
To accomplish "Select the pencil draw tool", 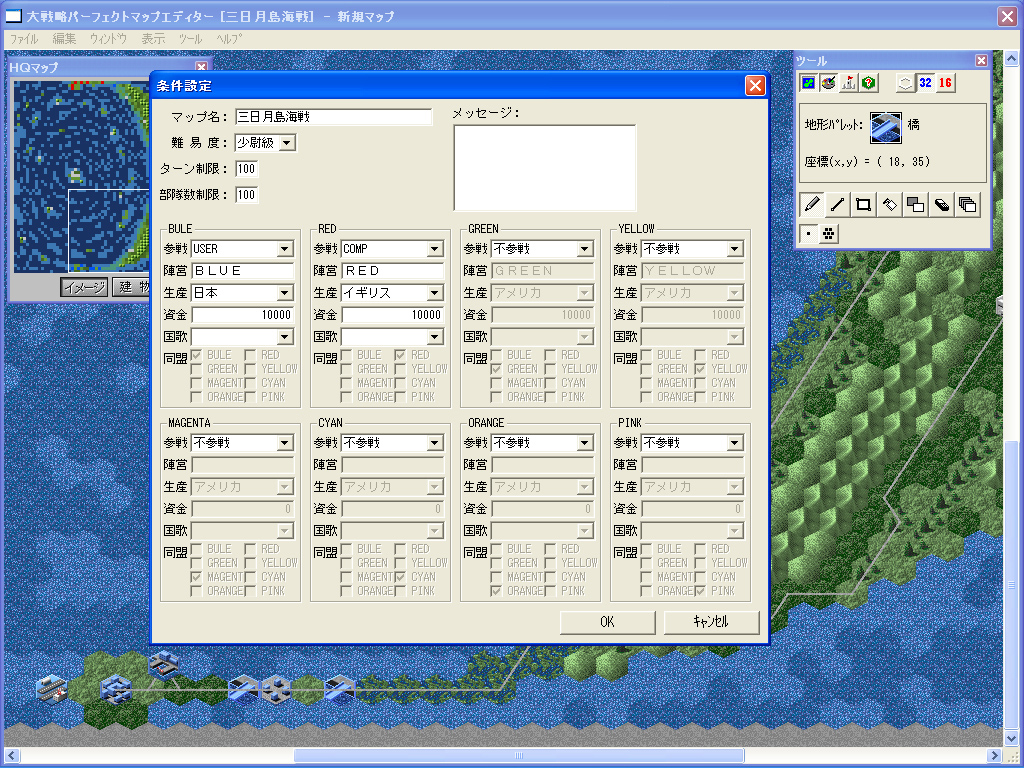I will point(812,205).
